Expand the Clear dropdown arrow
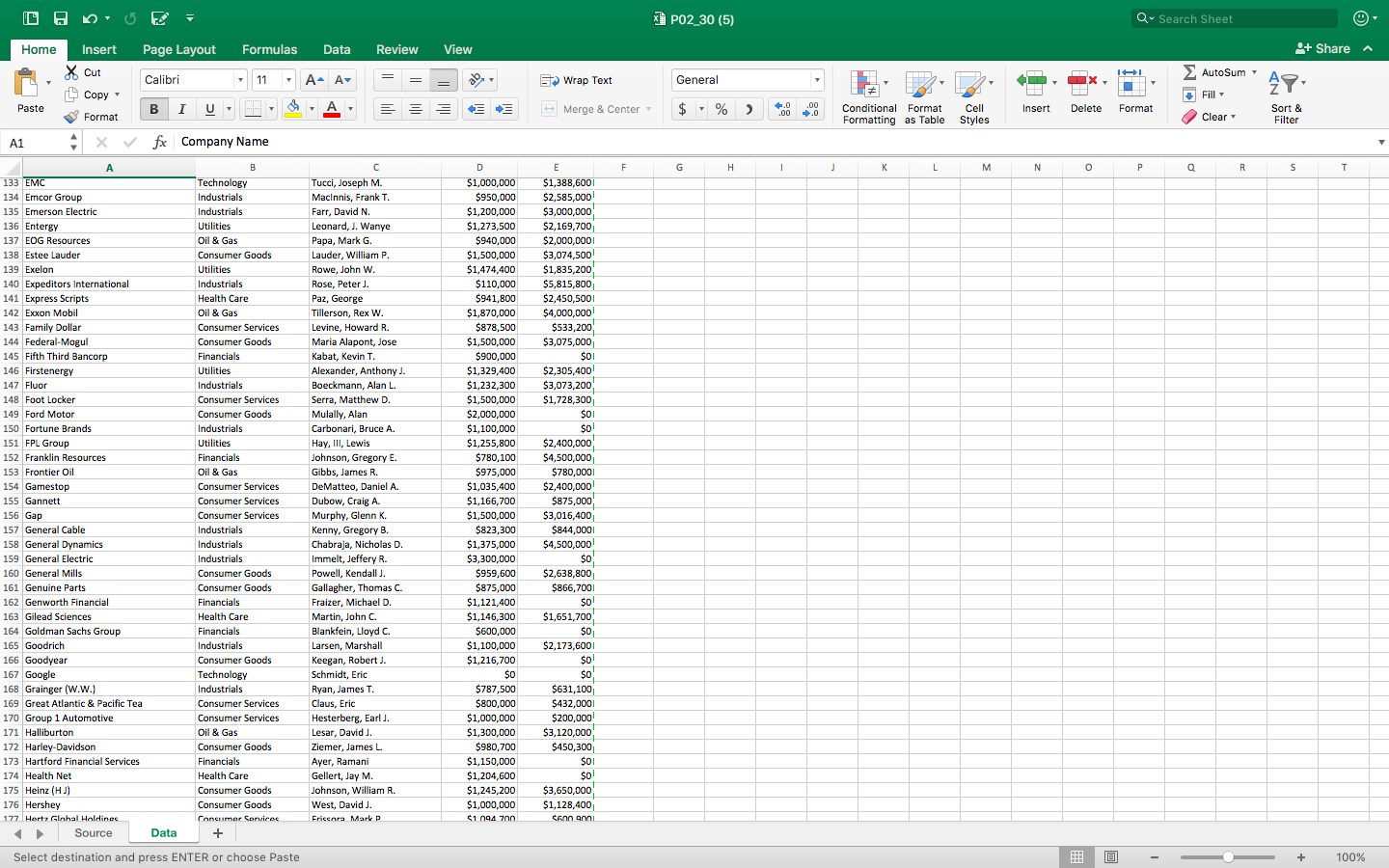 [1233, 117]
